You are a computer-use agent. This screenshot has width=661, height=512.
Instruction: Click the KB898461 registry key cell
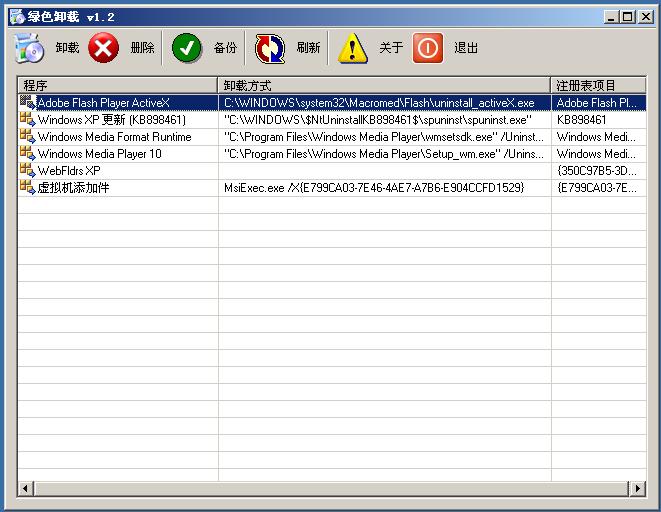click(x=599, y=120)
